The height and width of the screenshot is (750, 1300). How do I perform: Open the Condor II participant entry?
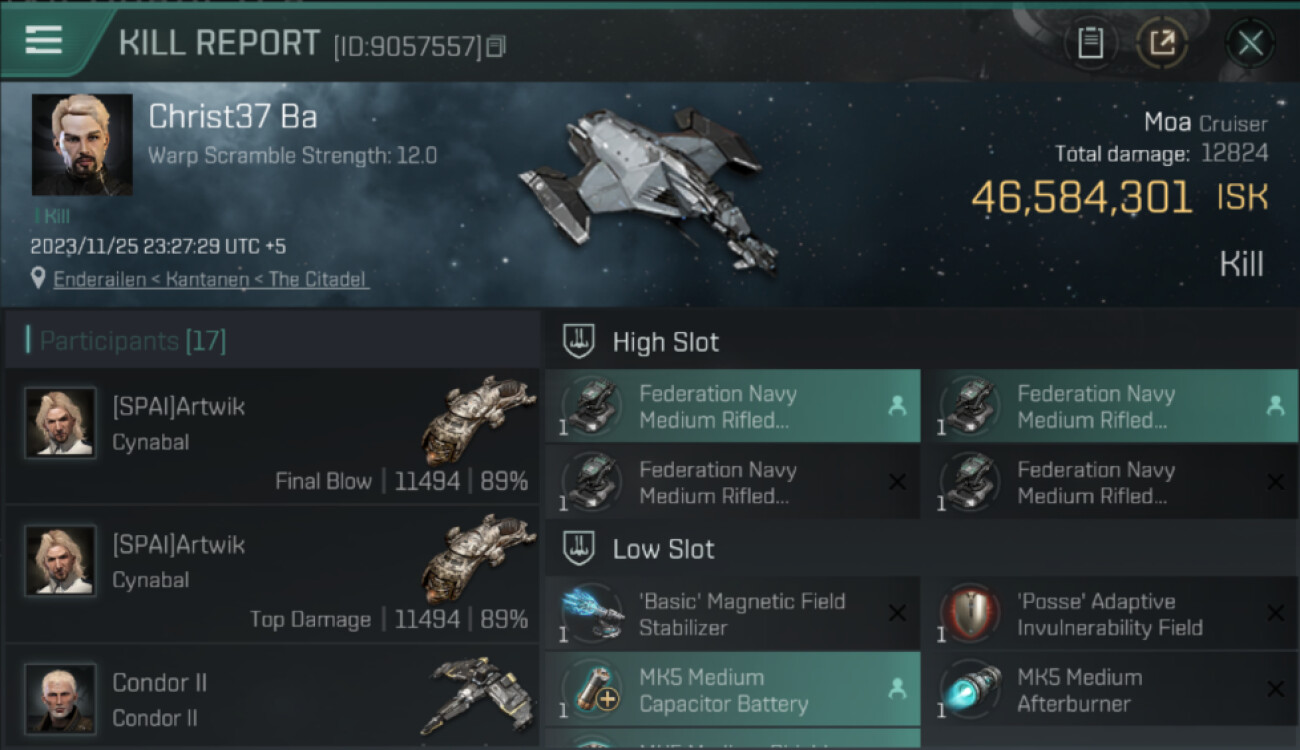click(x=272, y=699)
